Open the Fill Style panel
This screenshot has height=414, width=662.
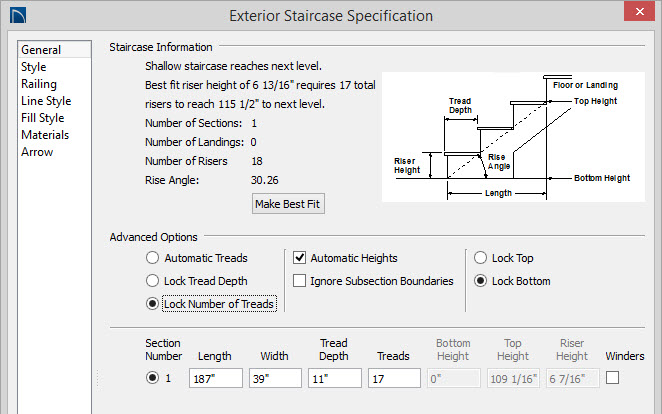(42, 118)
